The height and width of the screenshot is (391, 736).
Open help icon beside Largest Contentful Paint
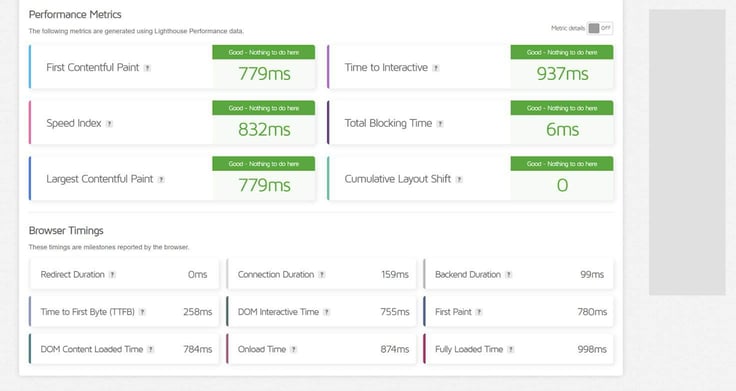(x=161, y=179)
